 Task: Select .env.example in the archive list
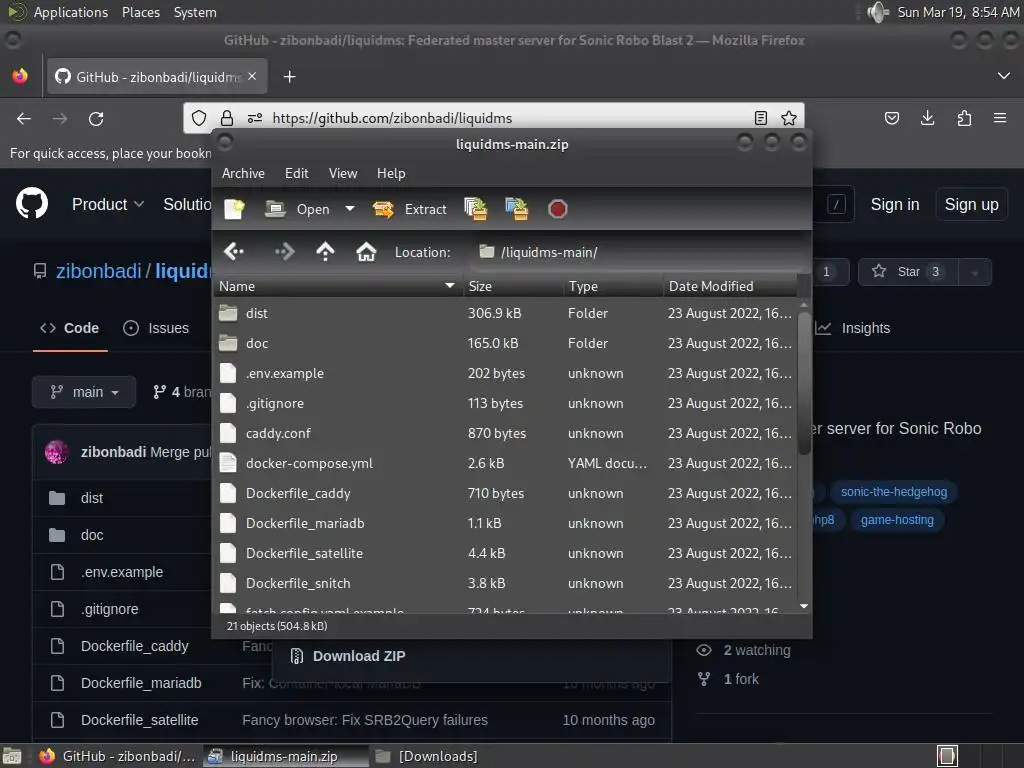tap(505, 374)
